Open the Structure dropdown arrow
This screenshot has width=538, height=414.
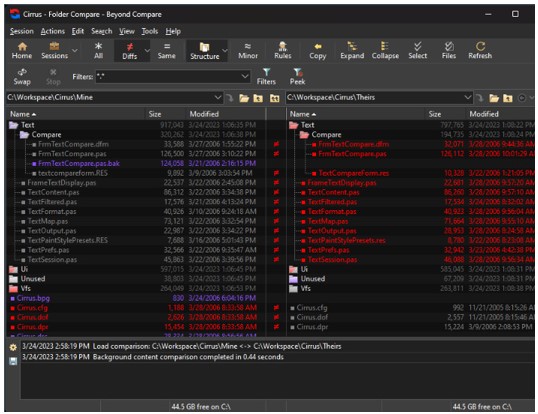[x=225, y=51]
